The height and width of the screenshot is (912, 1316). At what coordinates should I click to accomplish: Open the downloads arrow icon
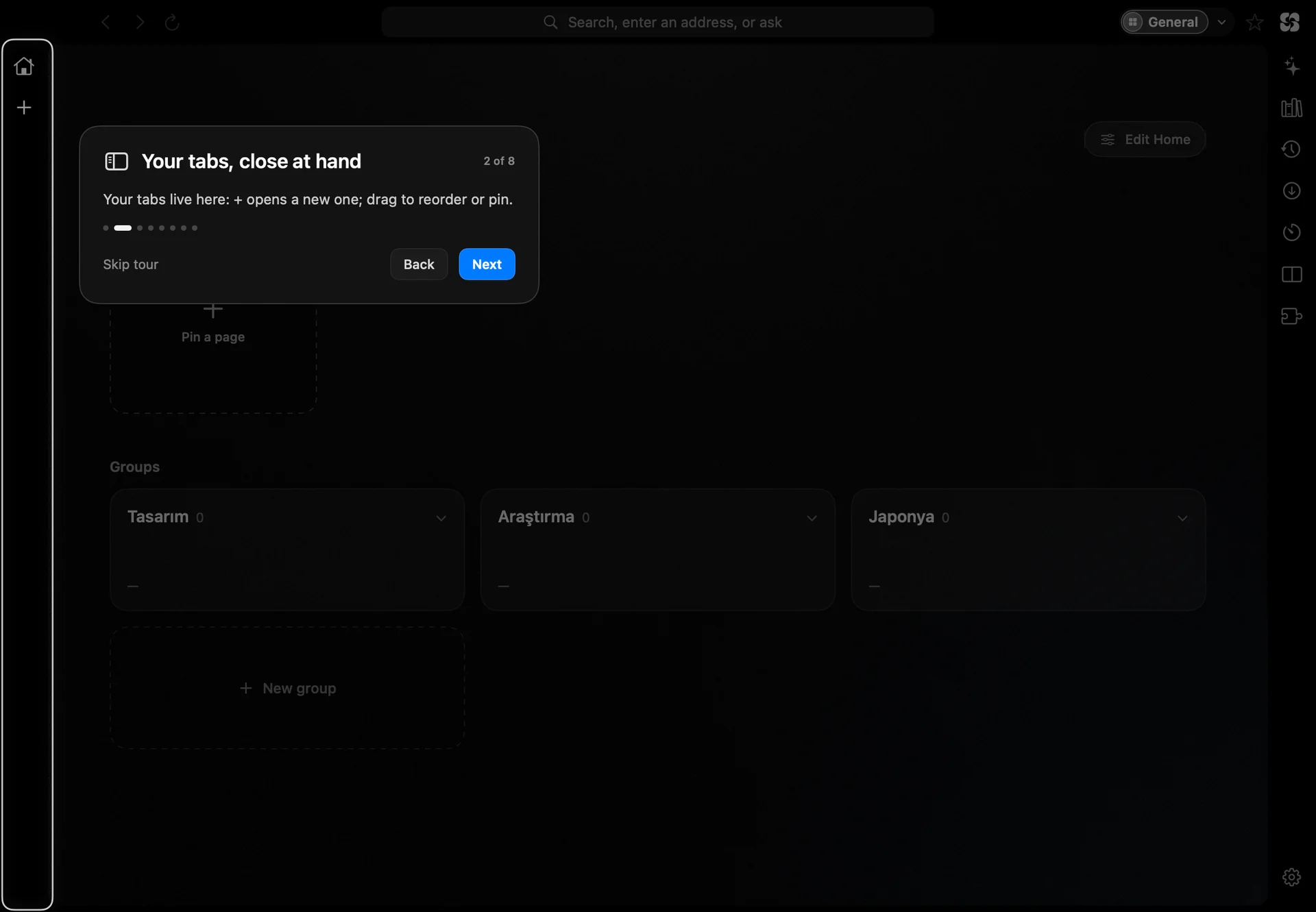tap(1291, 191)
